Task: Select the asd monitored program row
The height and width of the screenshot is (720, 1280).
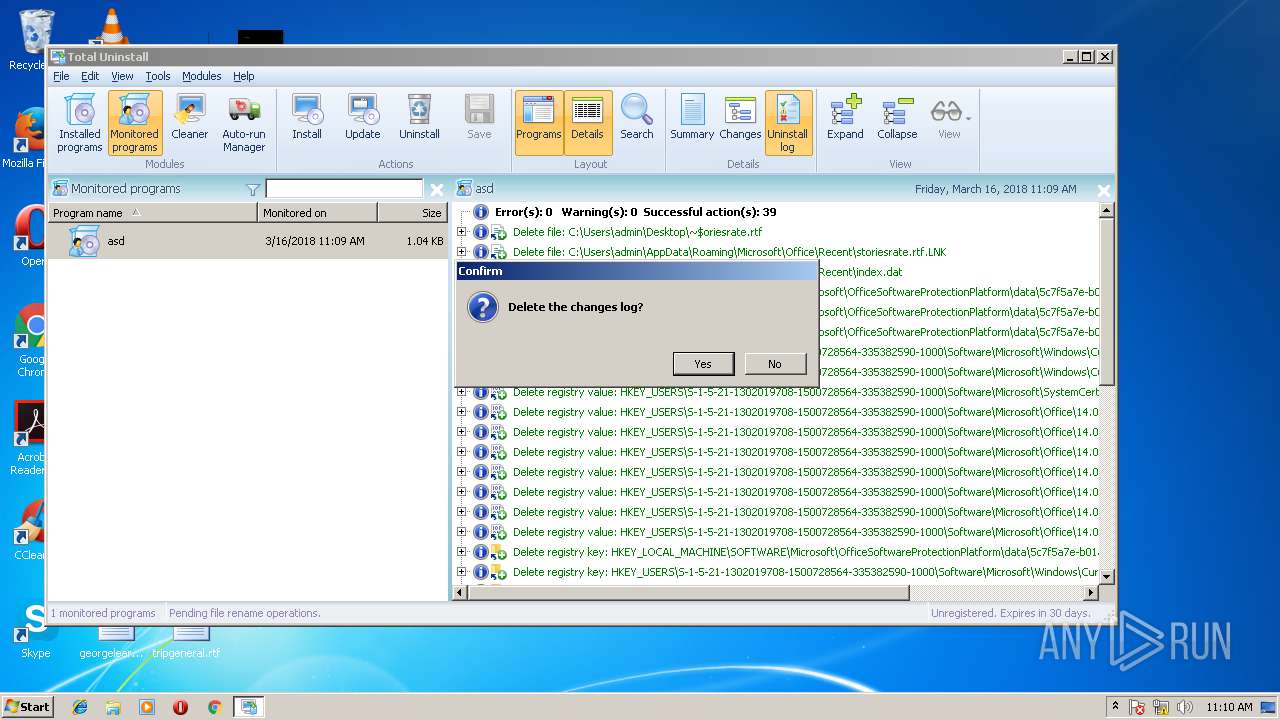Action: (248, 241)
